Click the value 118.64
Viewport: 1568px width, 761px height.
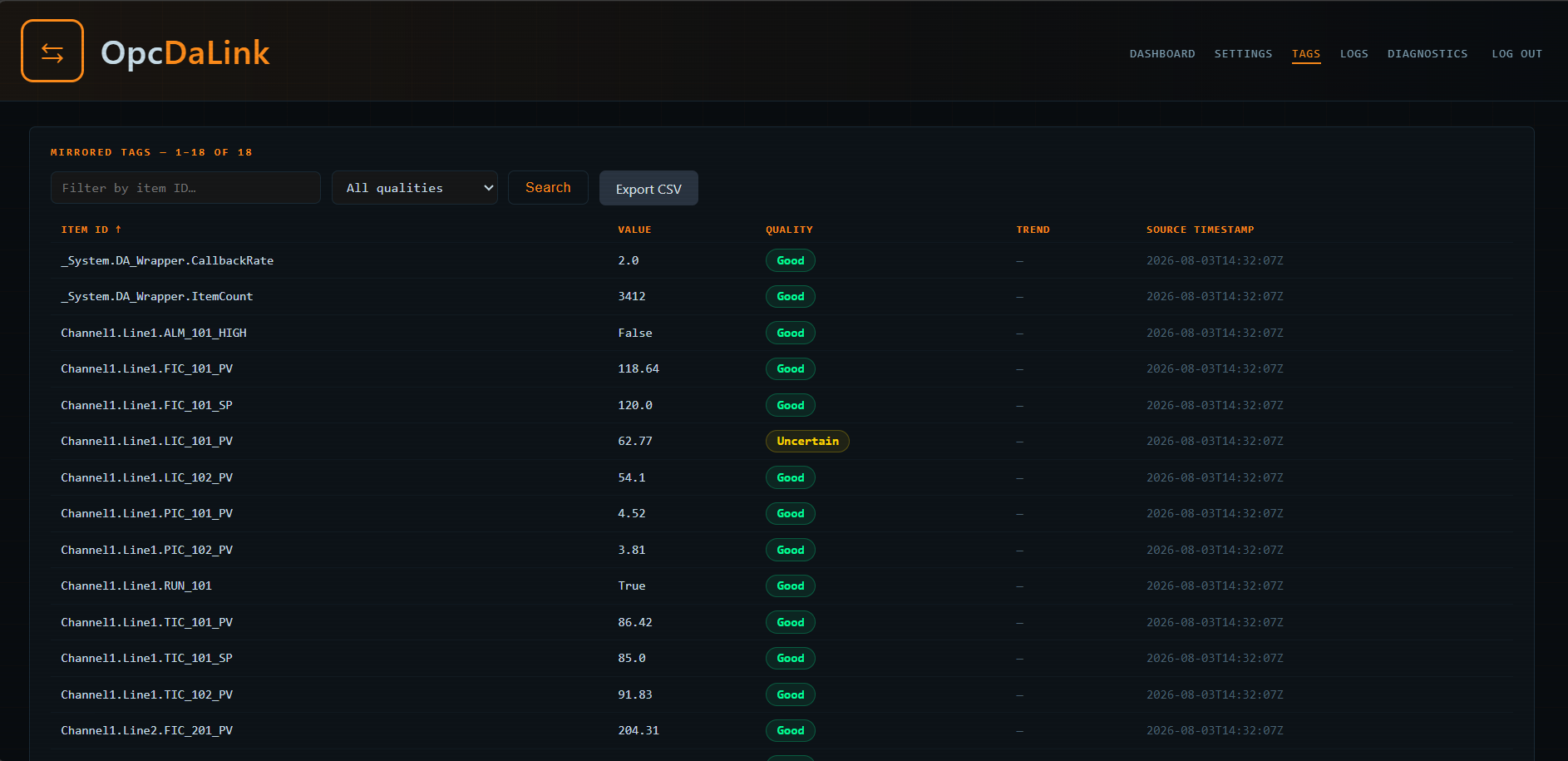(639, 368)
